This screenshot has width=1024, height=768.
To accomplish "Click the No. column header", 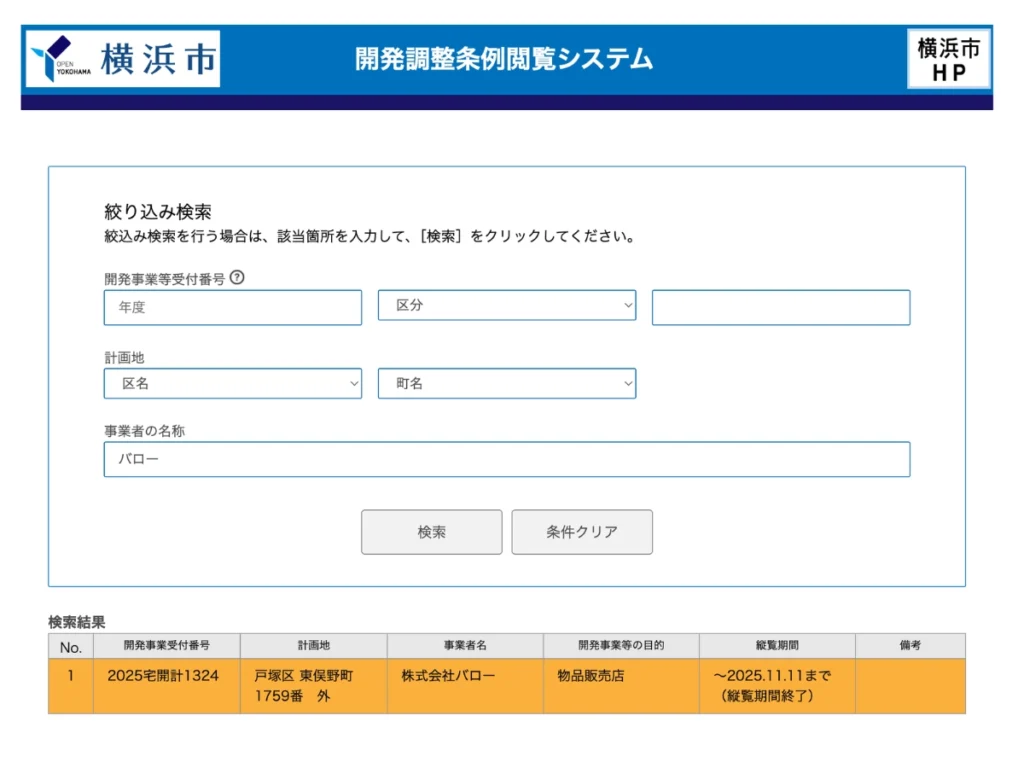I will pos(69,645).
